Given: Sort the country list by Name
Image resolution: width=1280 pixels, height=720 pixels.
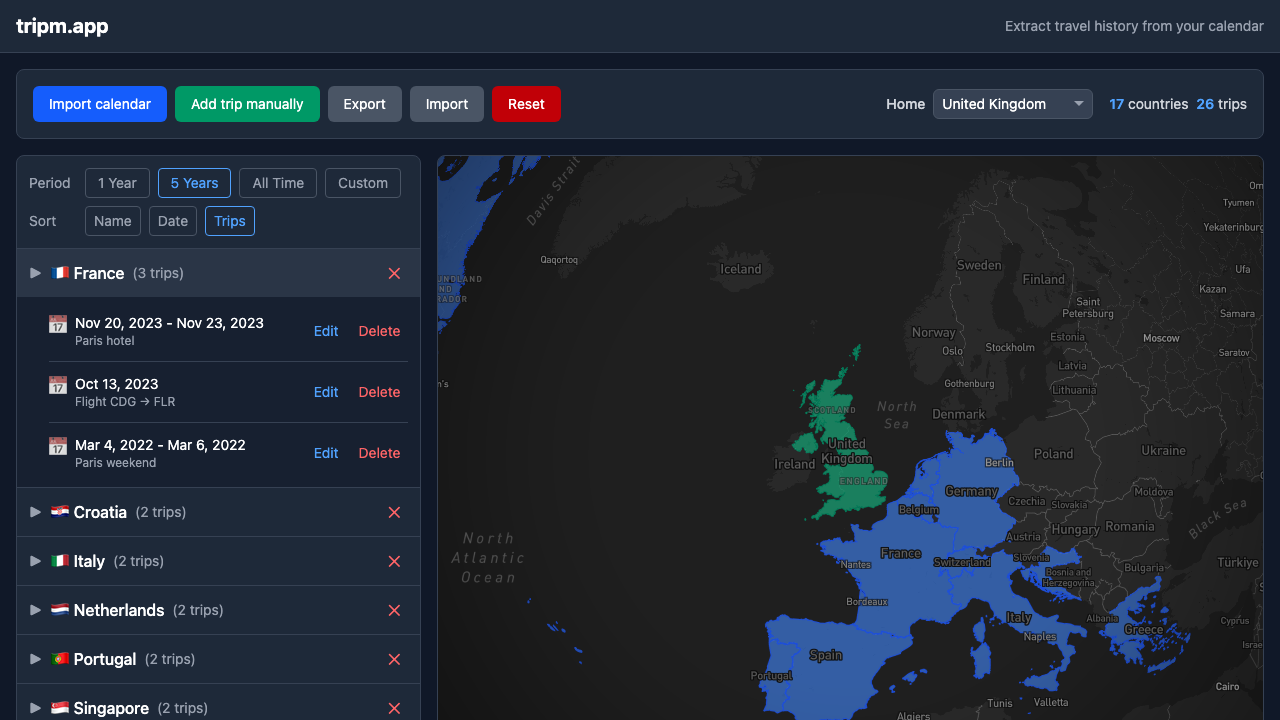Looking at the screenshot, I should click(112, 221).
